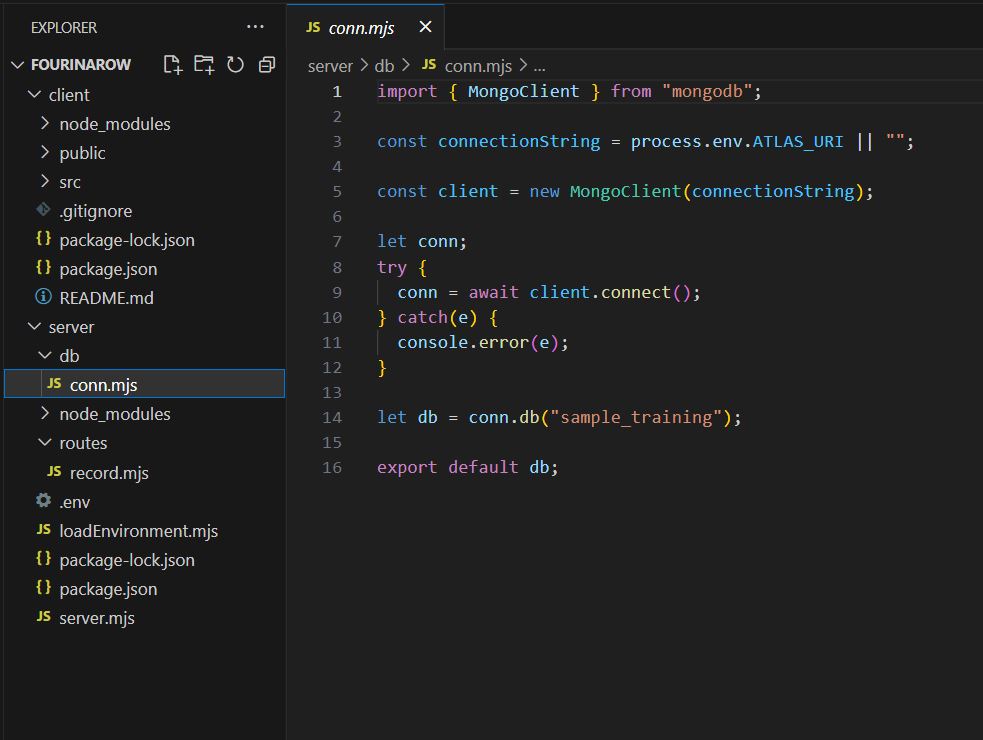Open record.mjs in the routes folder

click(x=108, y=472)
